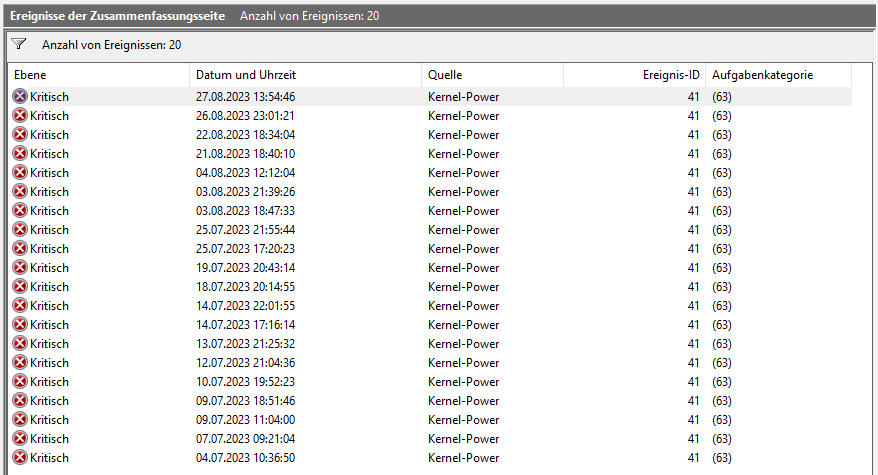Select the date 25.07.2023 17:20:23
Image resolution: width=878 pixels, height=475 pixels.
click(245, 249)
